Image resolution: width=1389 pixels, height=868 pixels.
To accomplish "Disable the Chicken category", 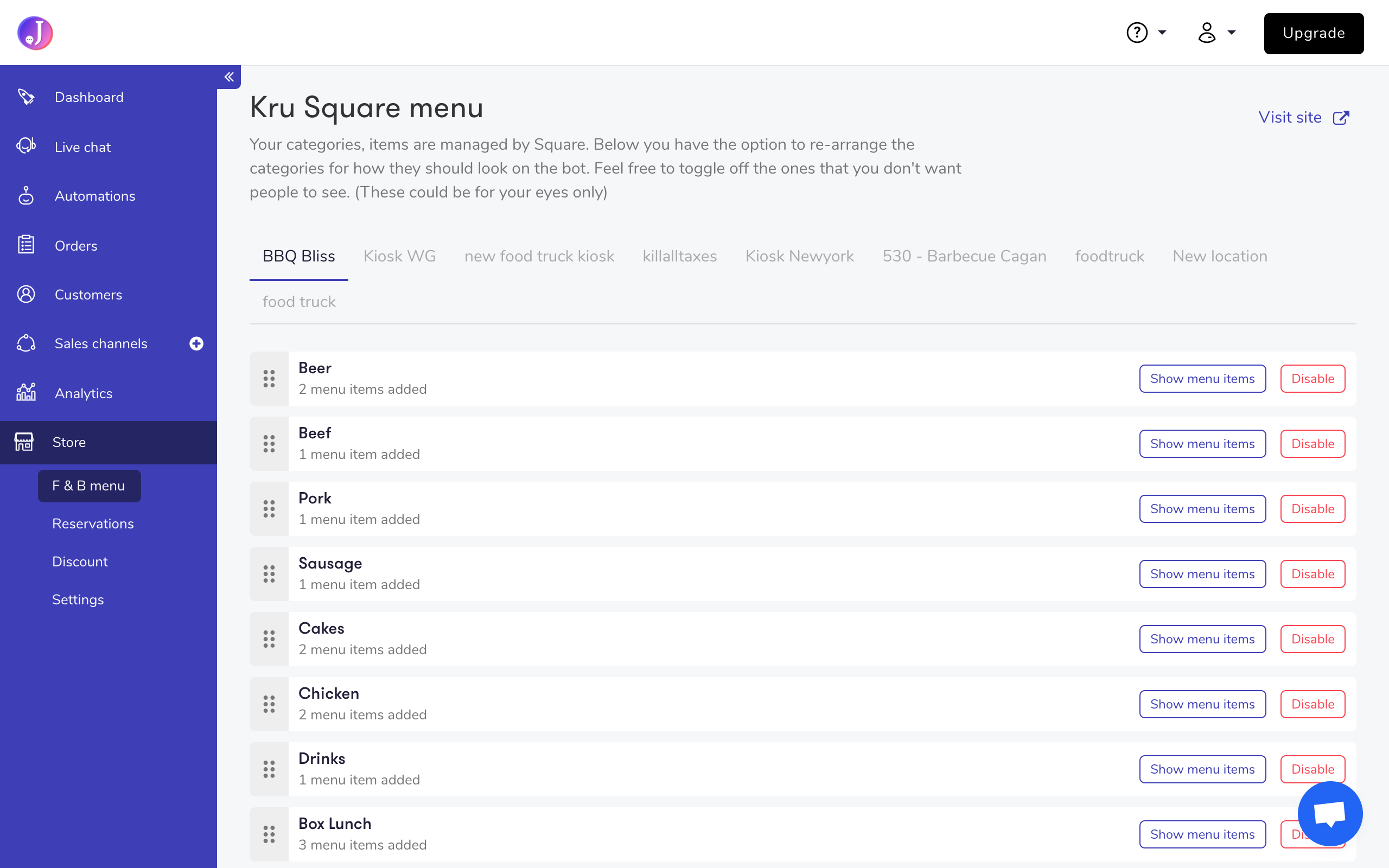I will coord(1312,704).
